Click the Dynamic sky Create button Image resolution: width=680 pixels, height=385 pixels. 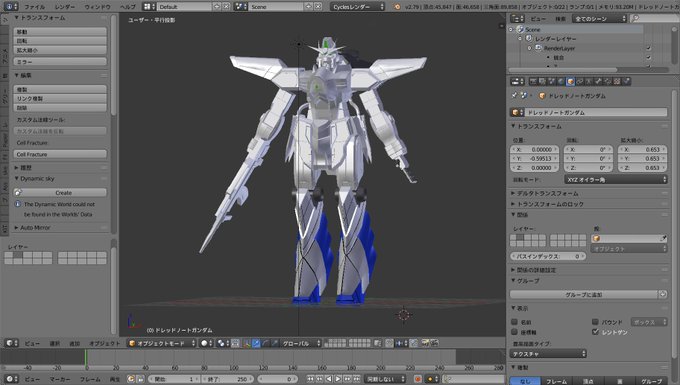pyautogui.click(x=60, y=192)
